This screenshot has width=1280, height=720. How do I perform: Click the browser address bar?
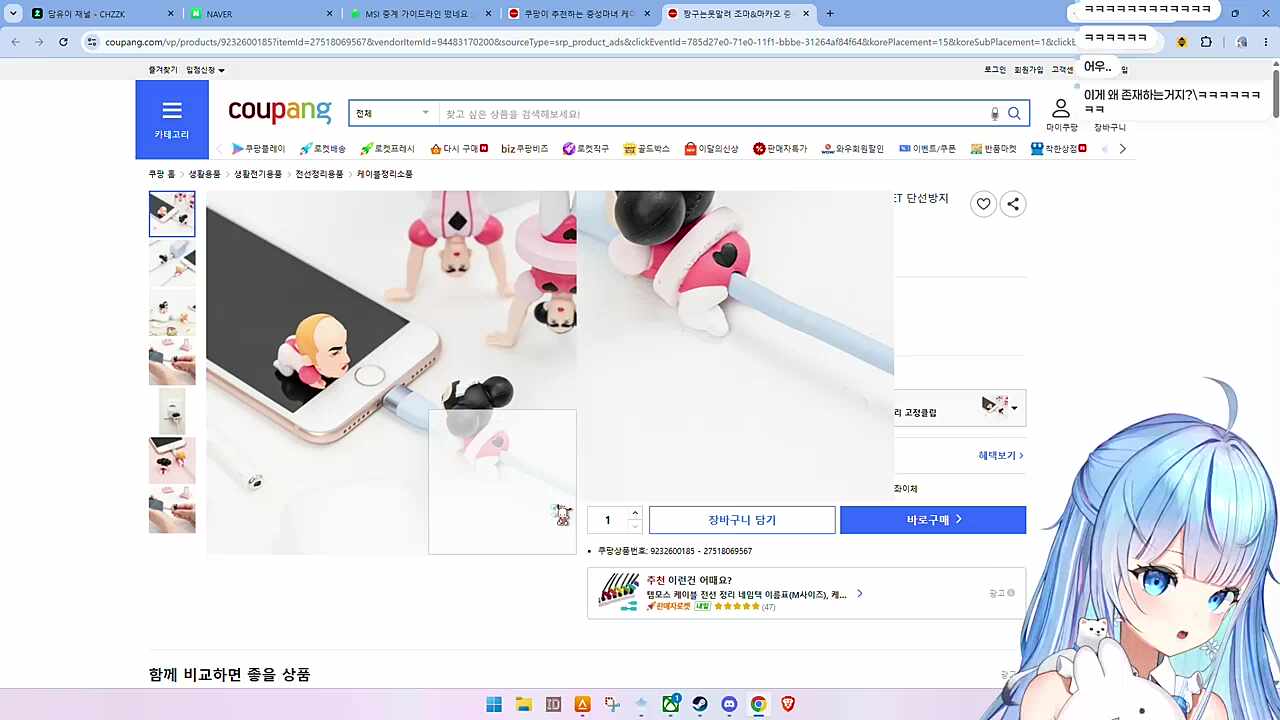[x=590, y=42]
